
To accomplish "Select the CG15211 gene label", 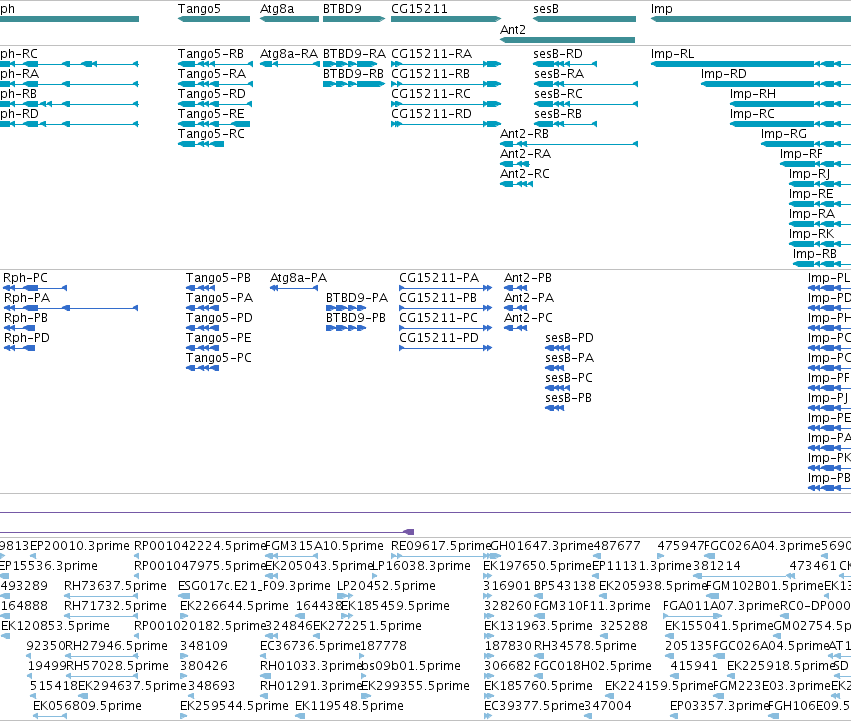I will tap(419, 9).
